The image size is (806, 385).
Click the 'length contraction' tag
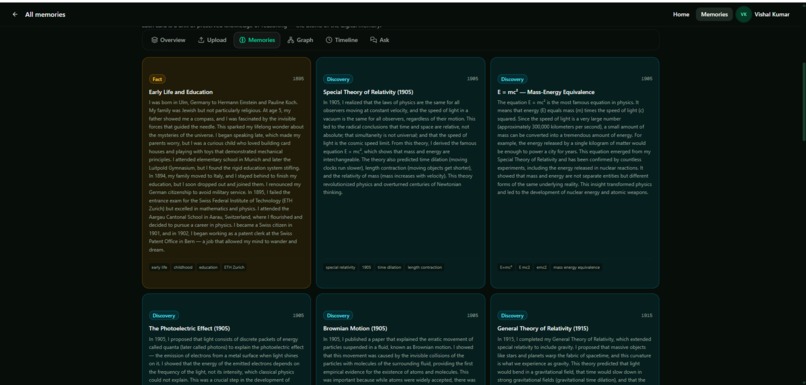pyautogui.click(x=425, y=267)
